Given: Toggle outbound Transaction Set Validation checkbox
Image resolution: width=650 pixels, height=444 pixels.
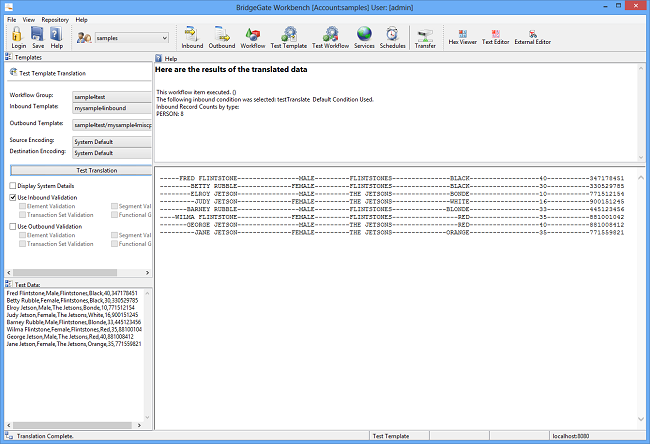Looking at the screenshot, I should point(22,244).
